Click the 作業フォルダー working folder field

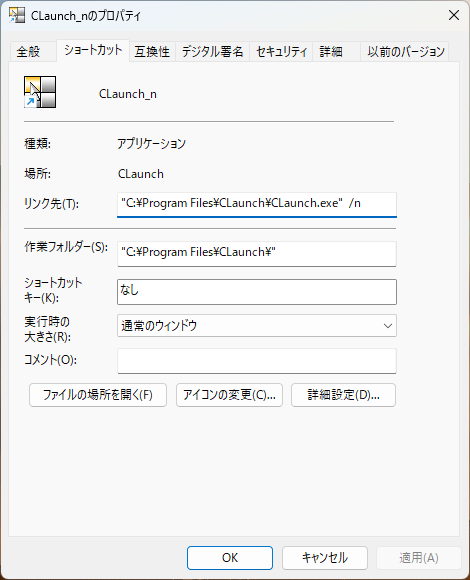[x=257, y=254]
